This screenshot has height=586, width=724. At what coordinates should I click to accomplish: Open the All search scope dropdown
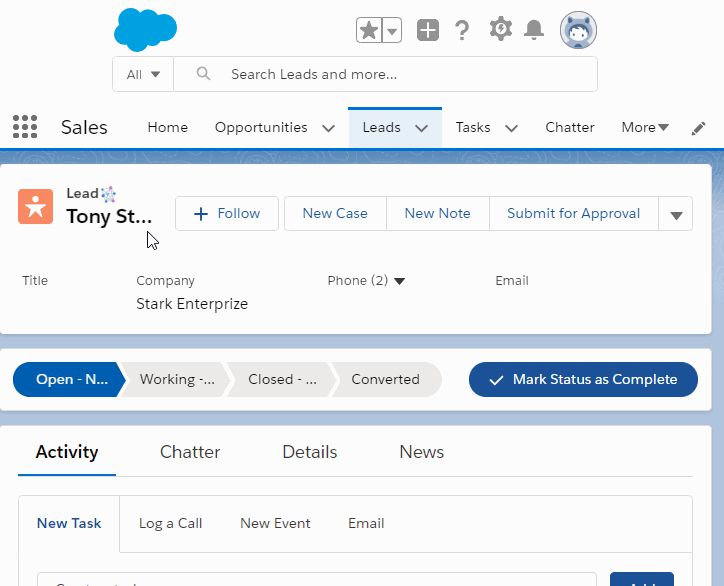pos(143,74)
